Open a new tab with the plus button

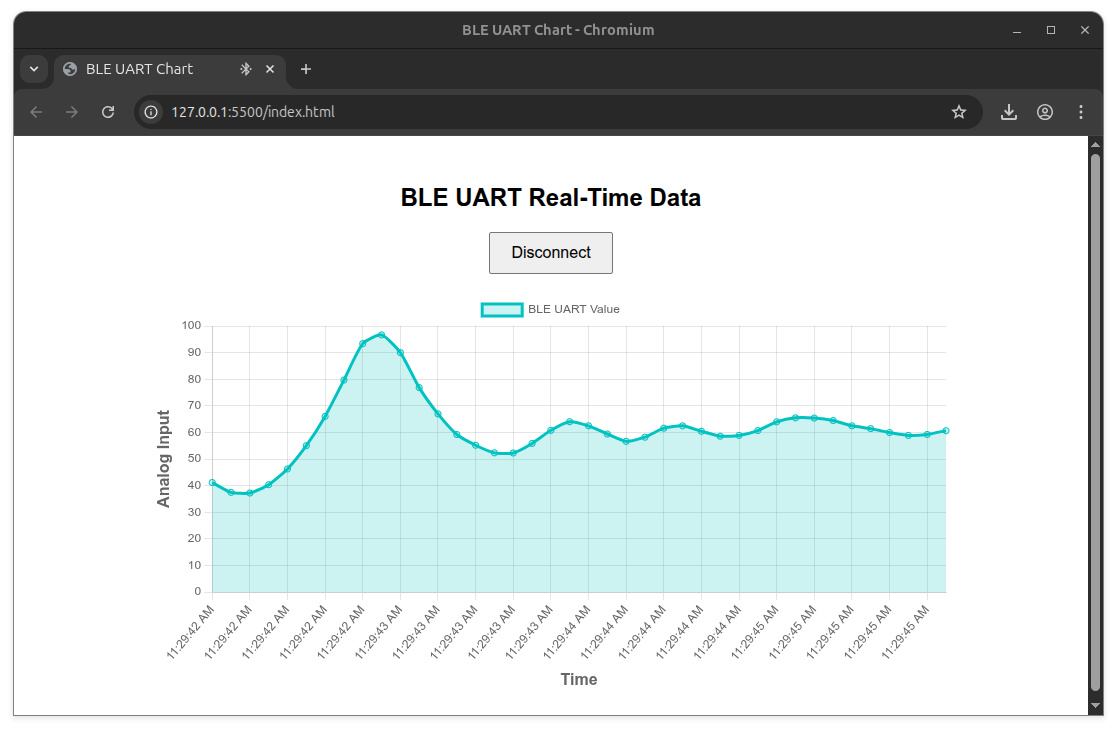[x=306, y=69]
